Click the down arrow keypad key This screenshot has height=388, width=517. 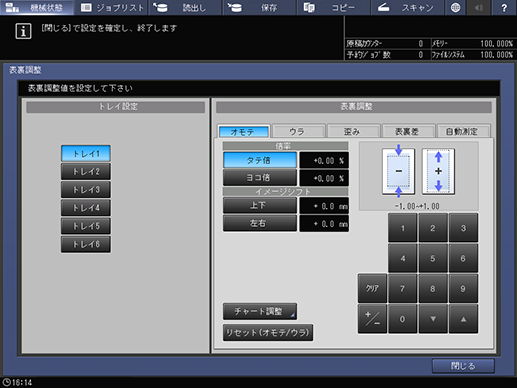point(433,319)
